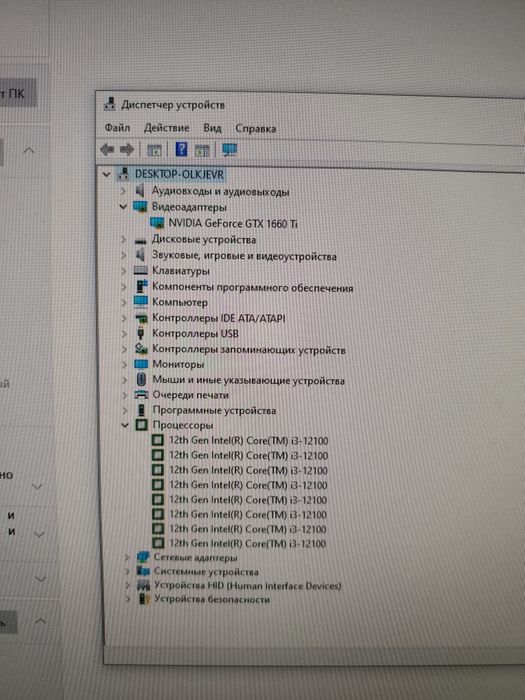Expand Устройства HID (Human Interface Devices)

coord(128,585)
